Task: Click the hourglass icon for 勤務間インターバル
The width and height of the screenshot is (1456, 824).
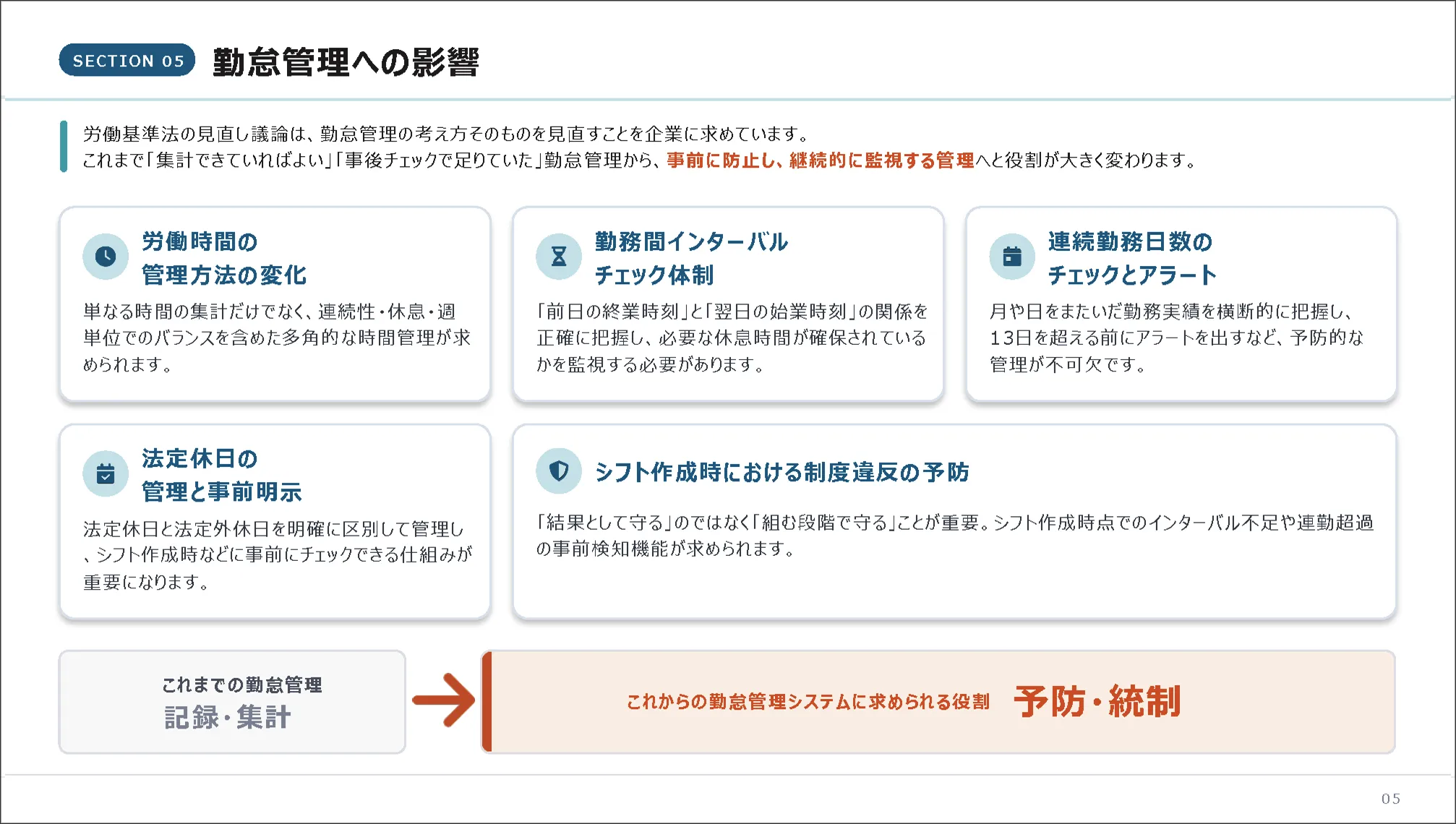Action: pyautogui.click(x=559, y=257)
